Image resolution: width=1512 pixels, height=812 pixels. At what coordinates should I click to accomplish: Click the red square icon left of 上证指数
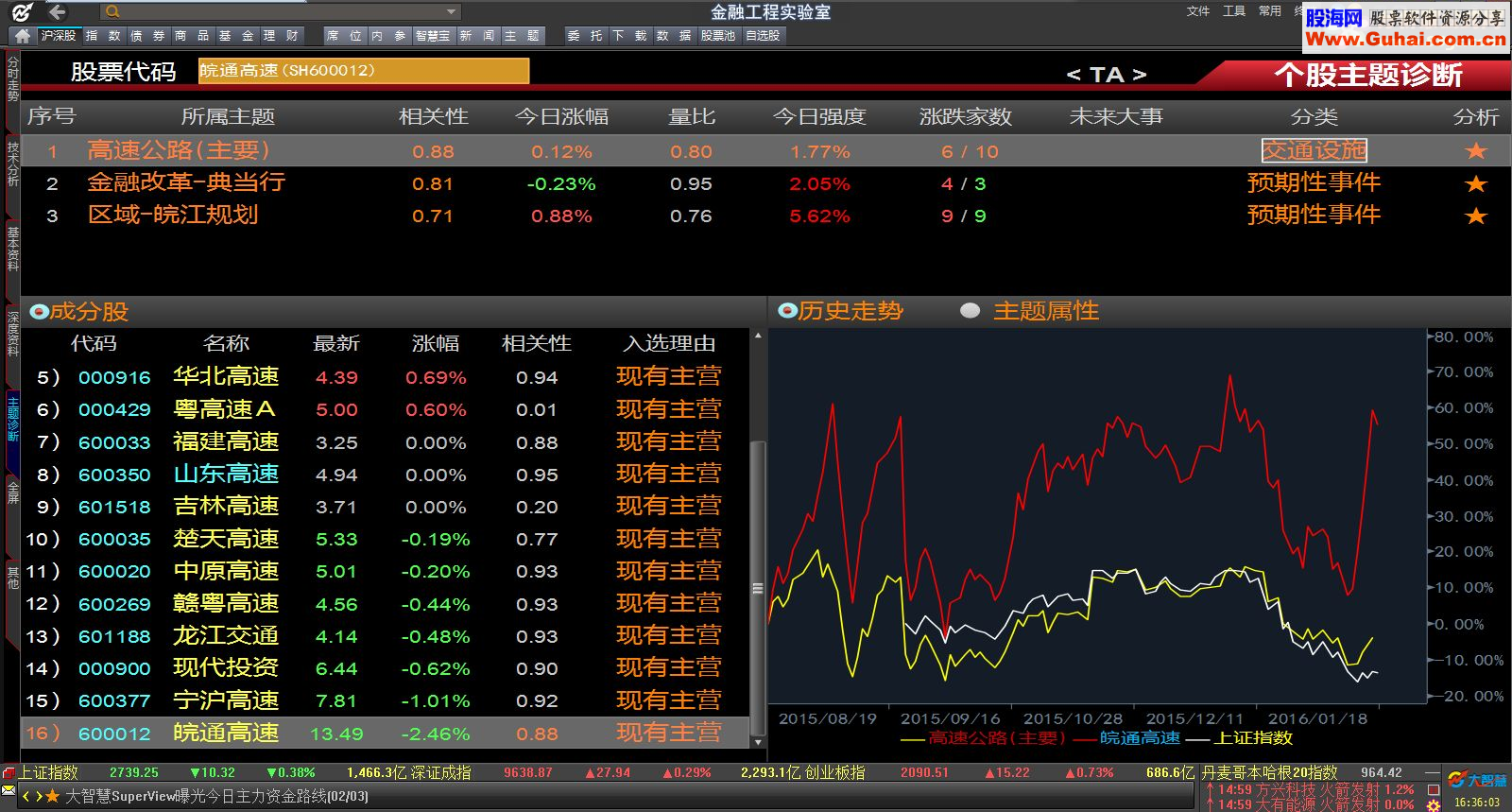pos(9,772)
